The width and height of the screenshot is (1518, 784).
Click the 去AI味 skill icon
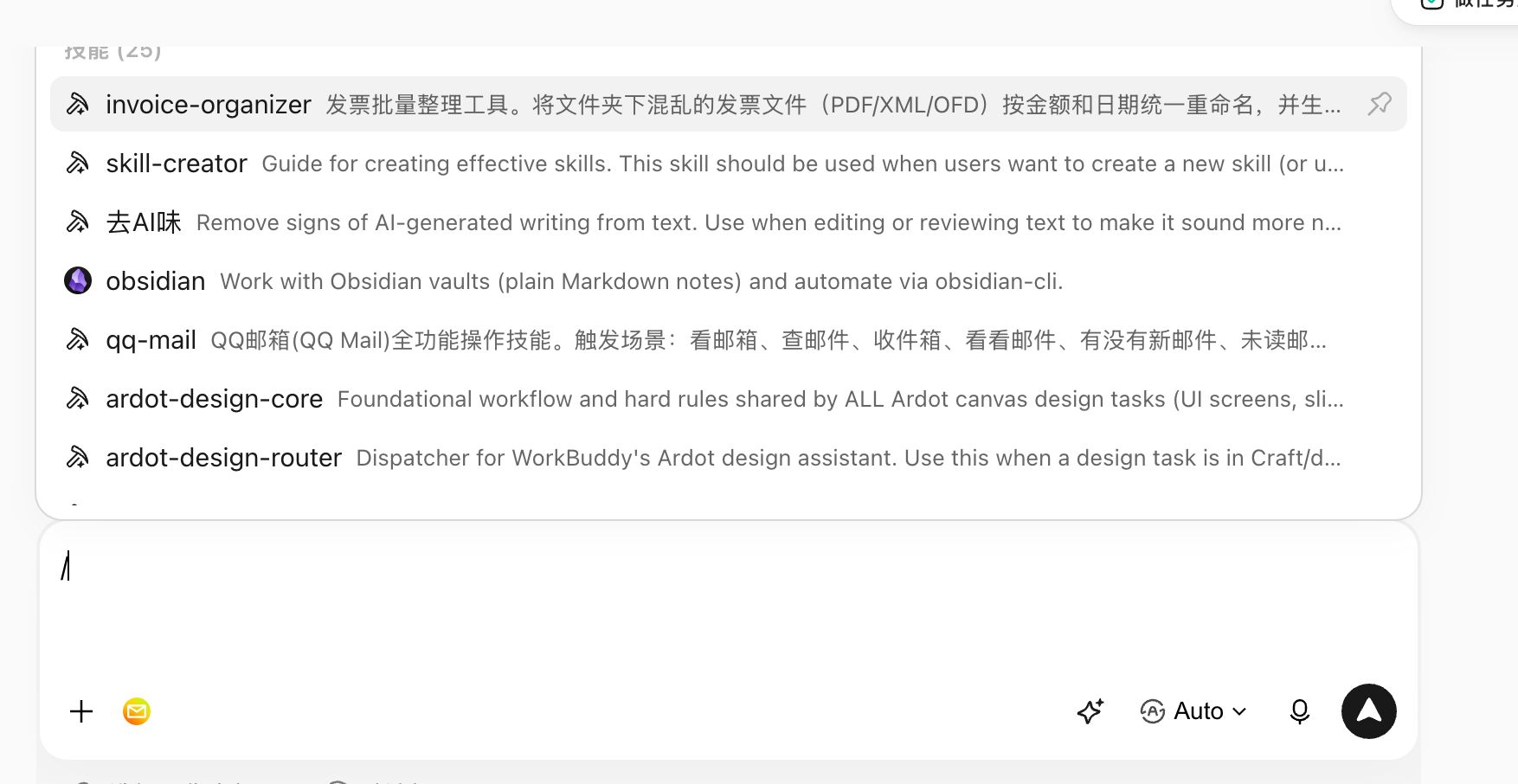pos(78,222)
